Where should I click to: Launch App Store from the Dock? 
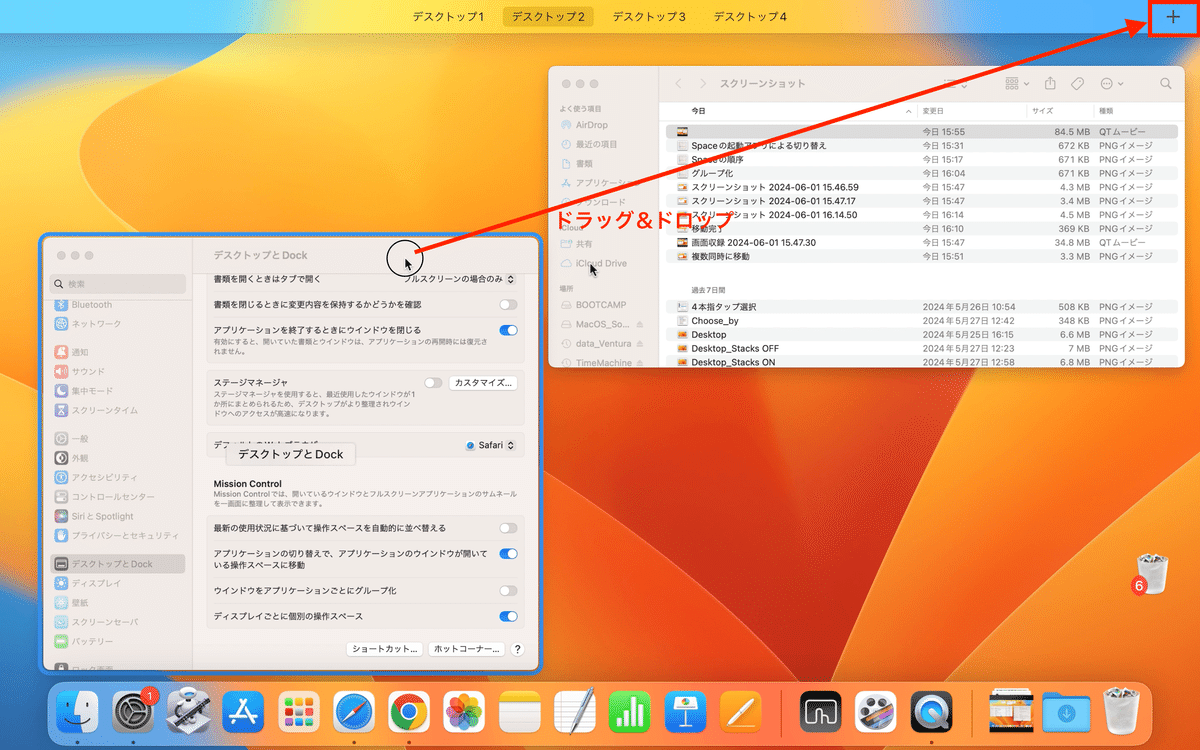pyautogui.click(x=243, y=713)
